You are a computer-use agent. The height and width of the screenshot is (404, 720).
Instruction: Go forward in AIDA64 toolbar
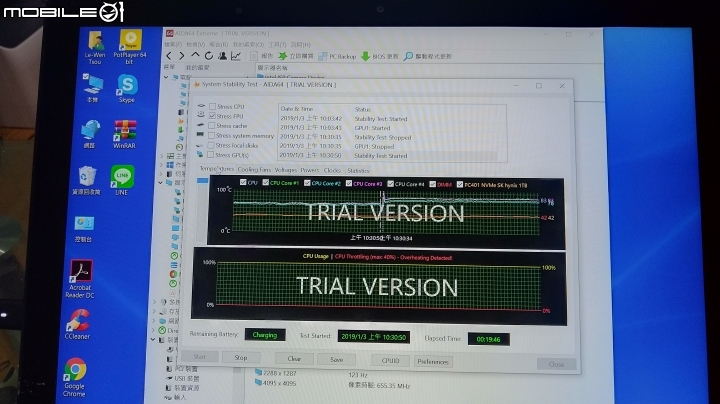(182, 56)
